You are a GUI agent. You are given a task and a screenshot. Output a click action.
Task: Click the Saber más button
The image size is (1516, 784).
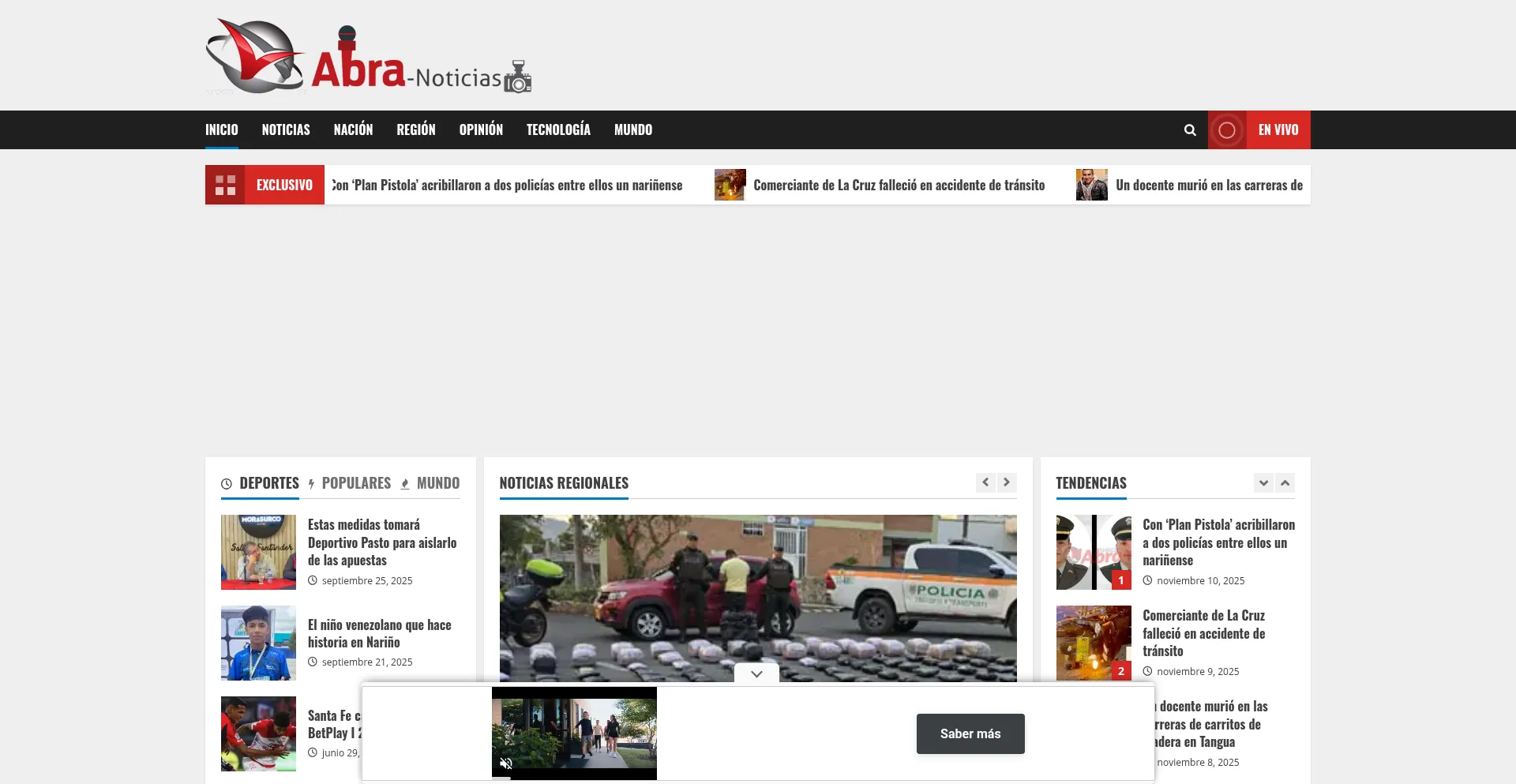[970, 733]
